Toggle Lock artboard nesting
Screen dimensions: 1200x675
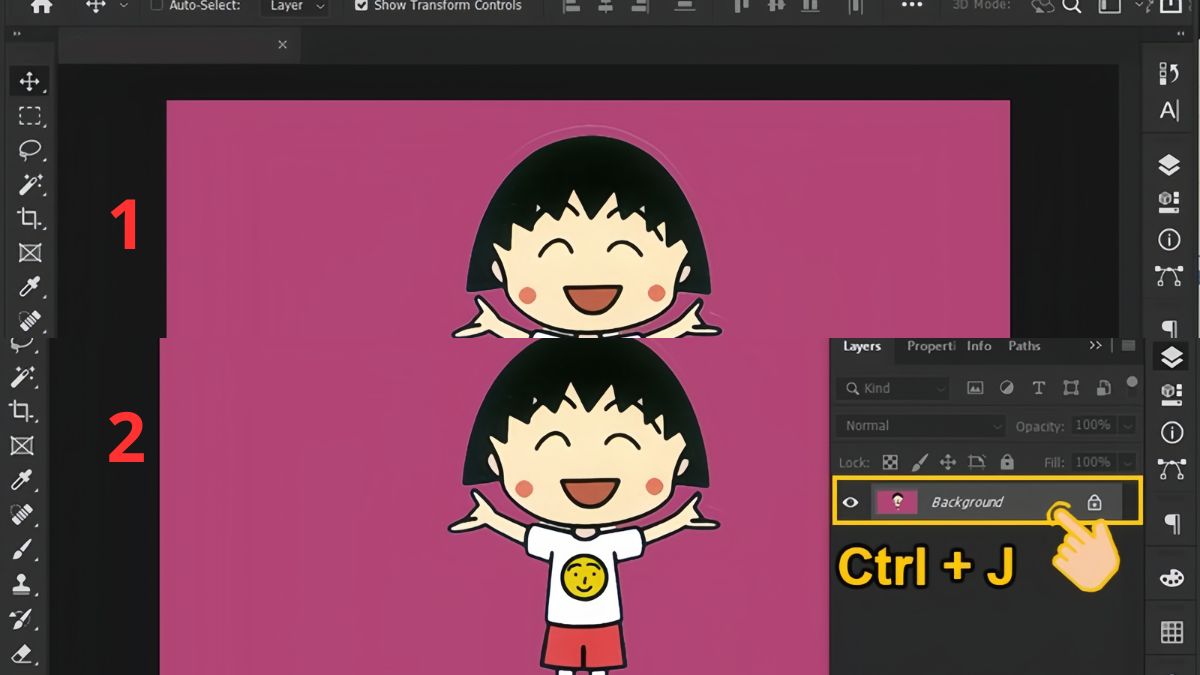977,462
